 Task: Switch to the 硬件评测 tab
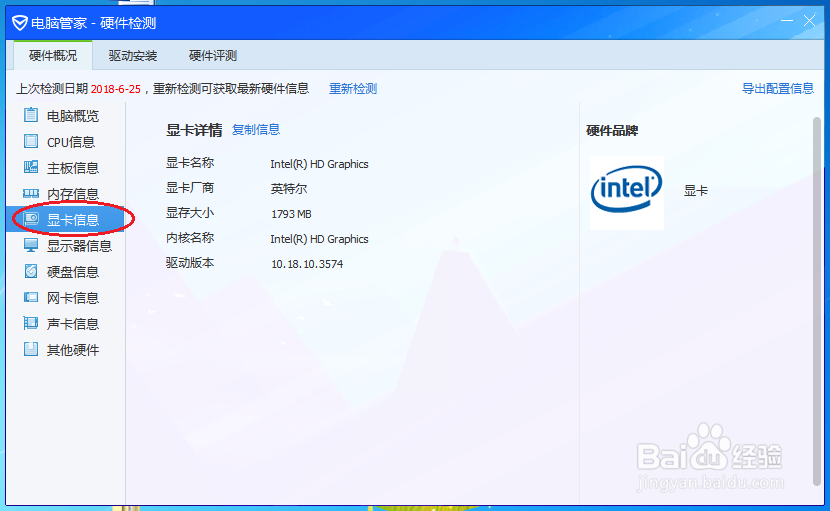tap(213, 56)
